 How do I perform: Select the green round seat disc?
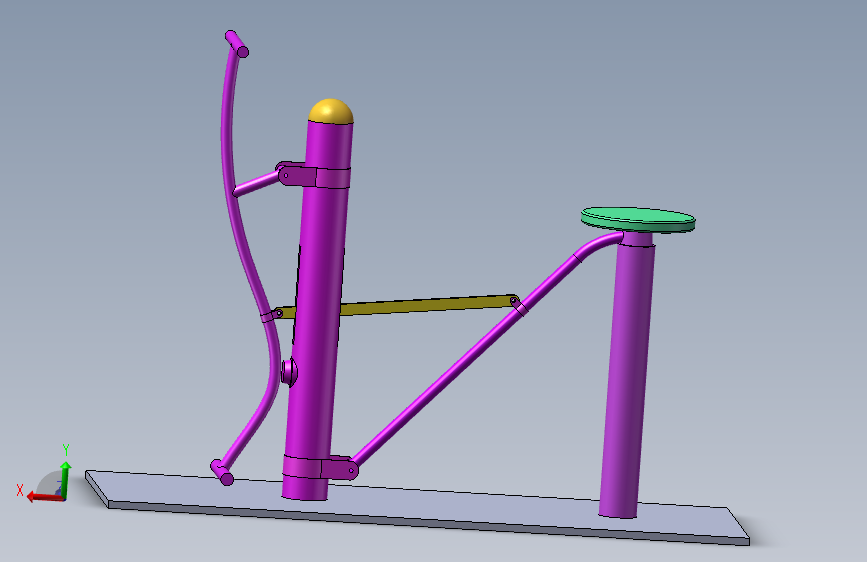point(638,219)
